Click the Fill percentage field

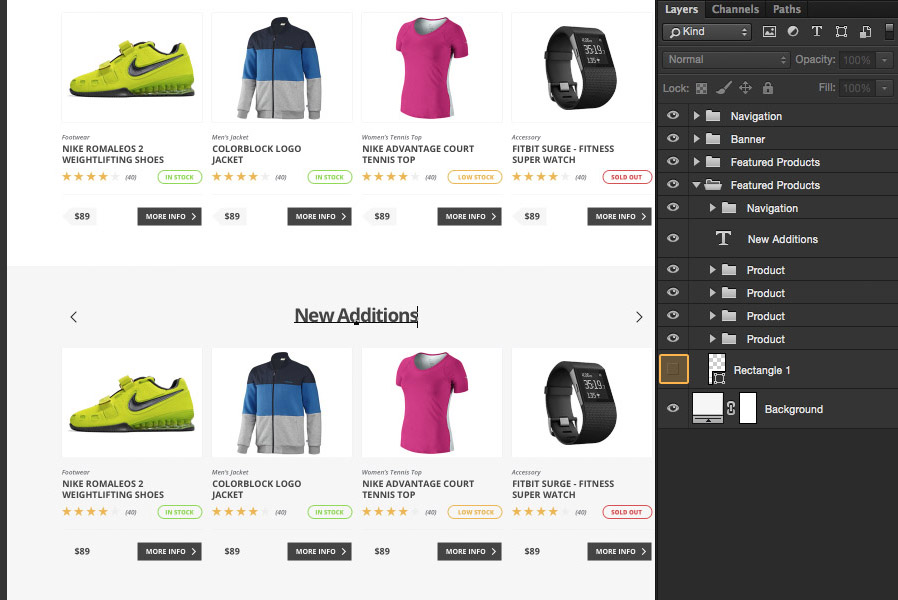point(857,88)
